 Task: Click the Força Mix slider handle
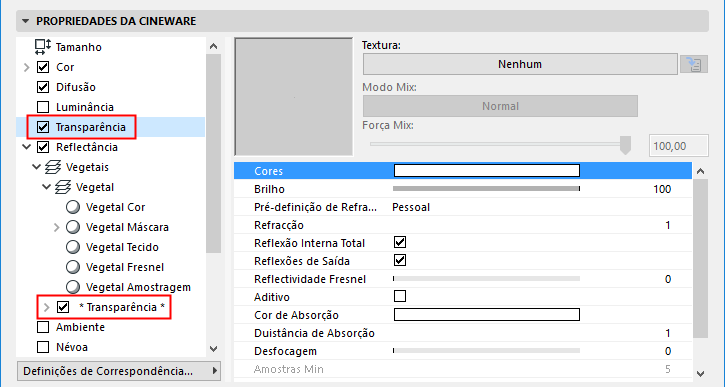(x=625, y=145)
